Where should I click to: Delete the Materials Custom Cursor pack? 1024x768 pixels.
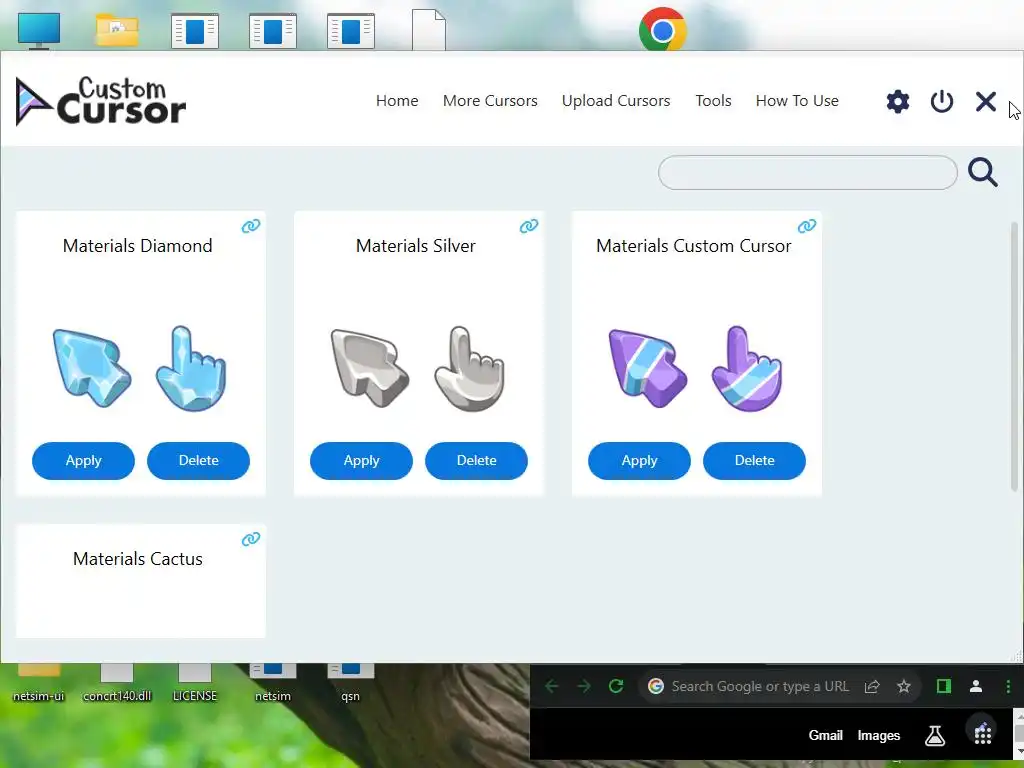pyautogui.click(x=754, y=460)
